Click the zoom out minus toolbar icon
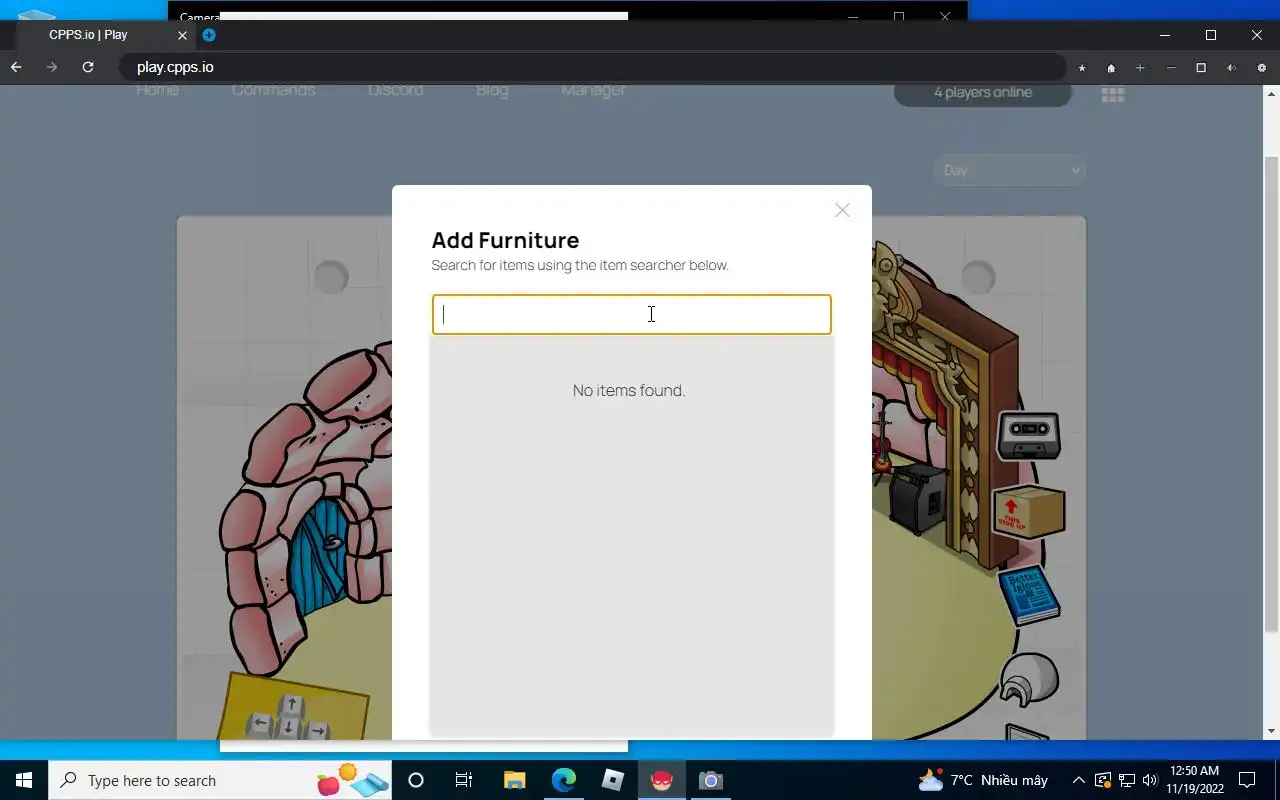This screenshot has width=1280, height=800. tap(1171, 68)
